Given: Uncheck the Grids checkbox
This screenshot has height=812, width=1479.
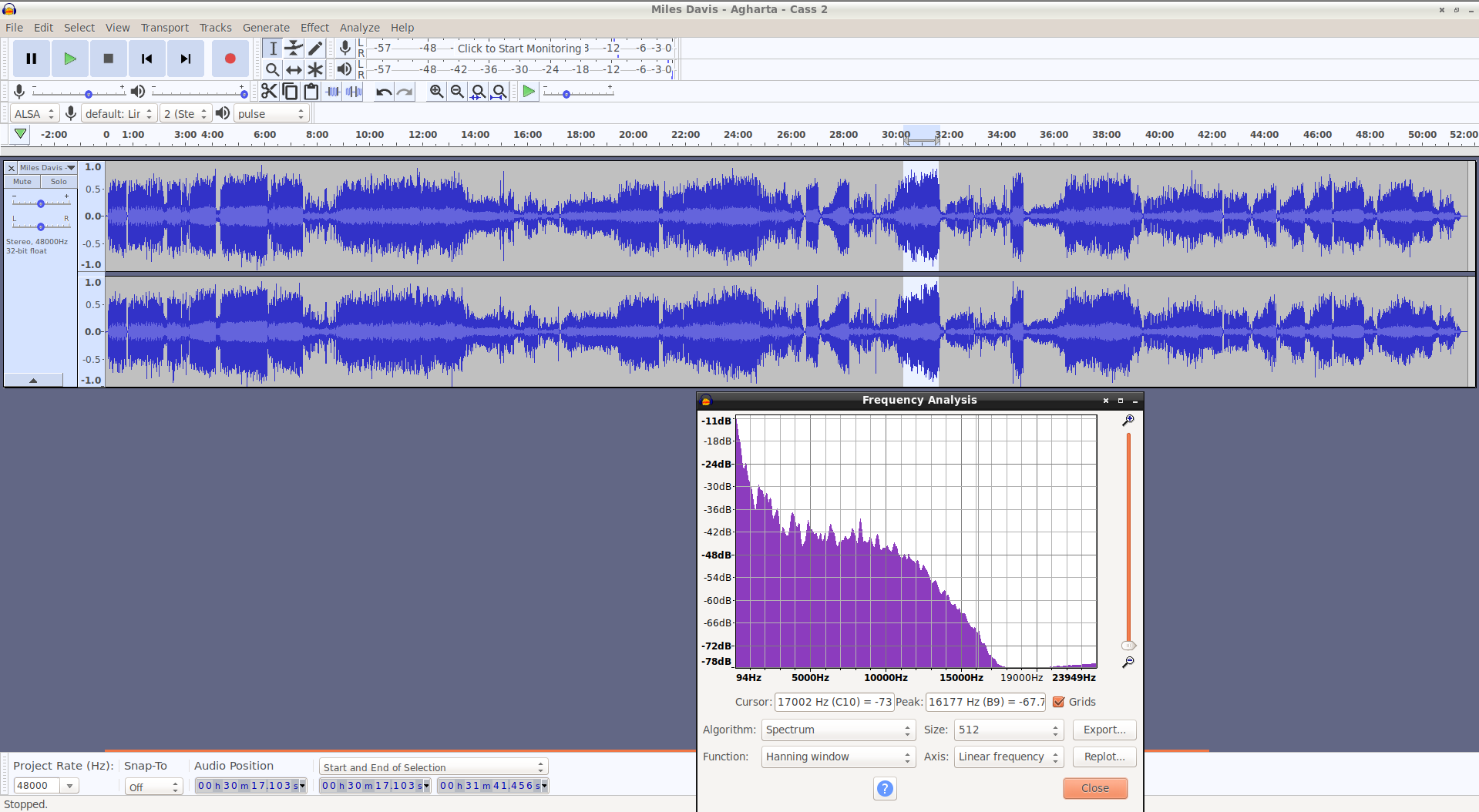Looking at the screenshot, I should (x=1059, y=702).
